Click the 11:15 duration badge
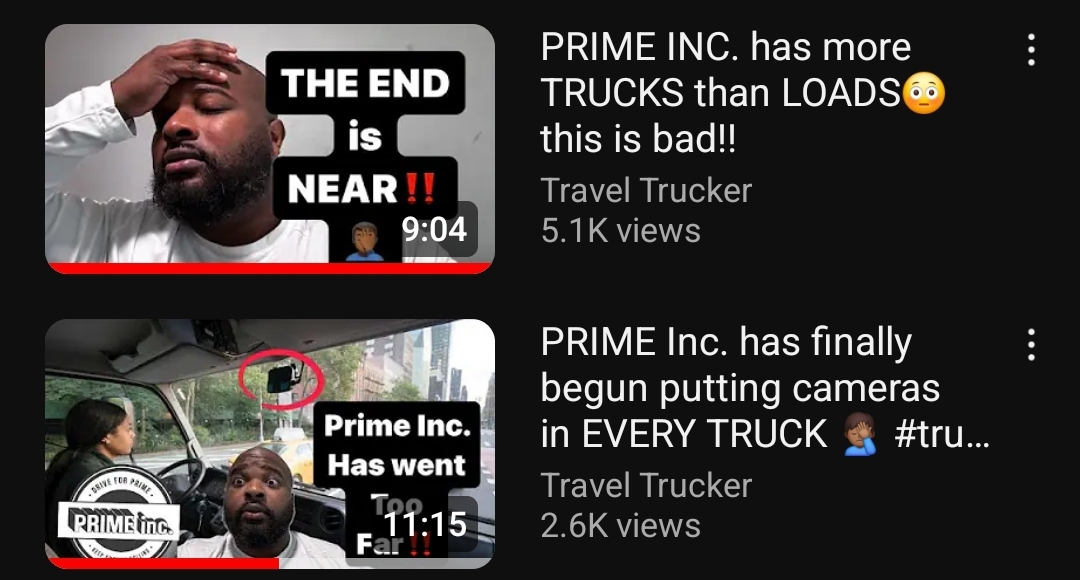The image size is (1080, 580). (425, 524)
